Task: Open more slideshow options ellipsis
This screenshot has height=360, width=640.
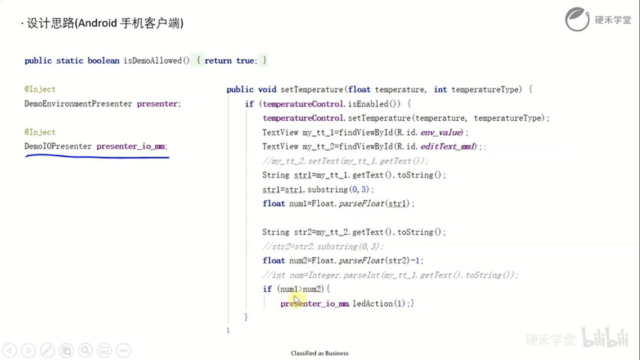Action: pyautogui.click(x=123, y=350)
